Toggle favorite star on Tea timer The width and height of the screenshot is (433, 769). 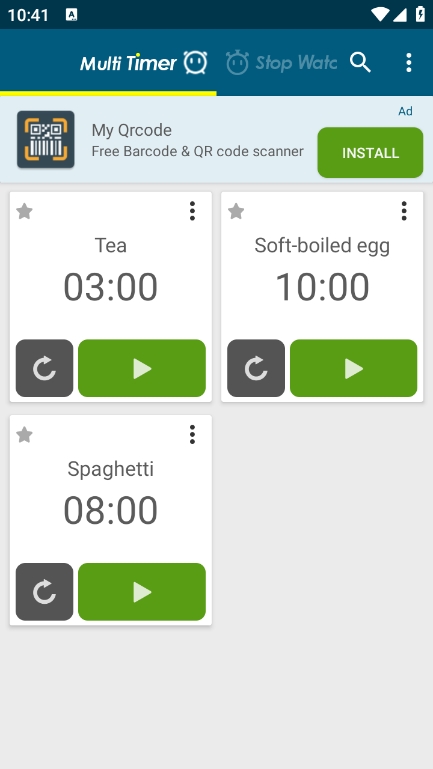[25, 211]
